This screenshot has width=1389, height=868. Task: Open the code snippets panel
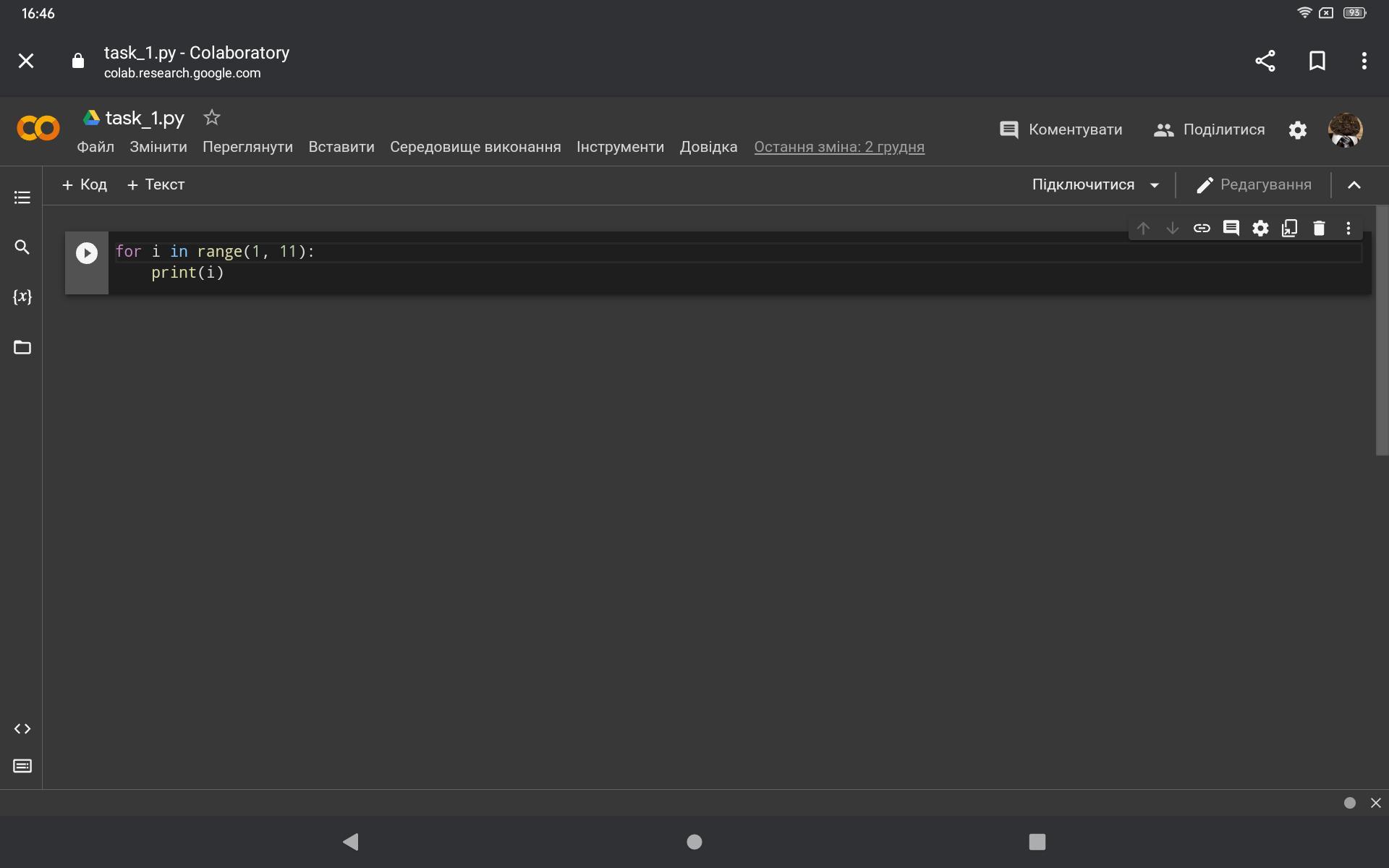[22, 729]
